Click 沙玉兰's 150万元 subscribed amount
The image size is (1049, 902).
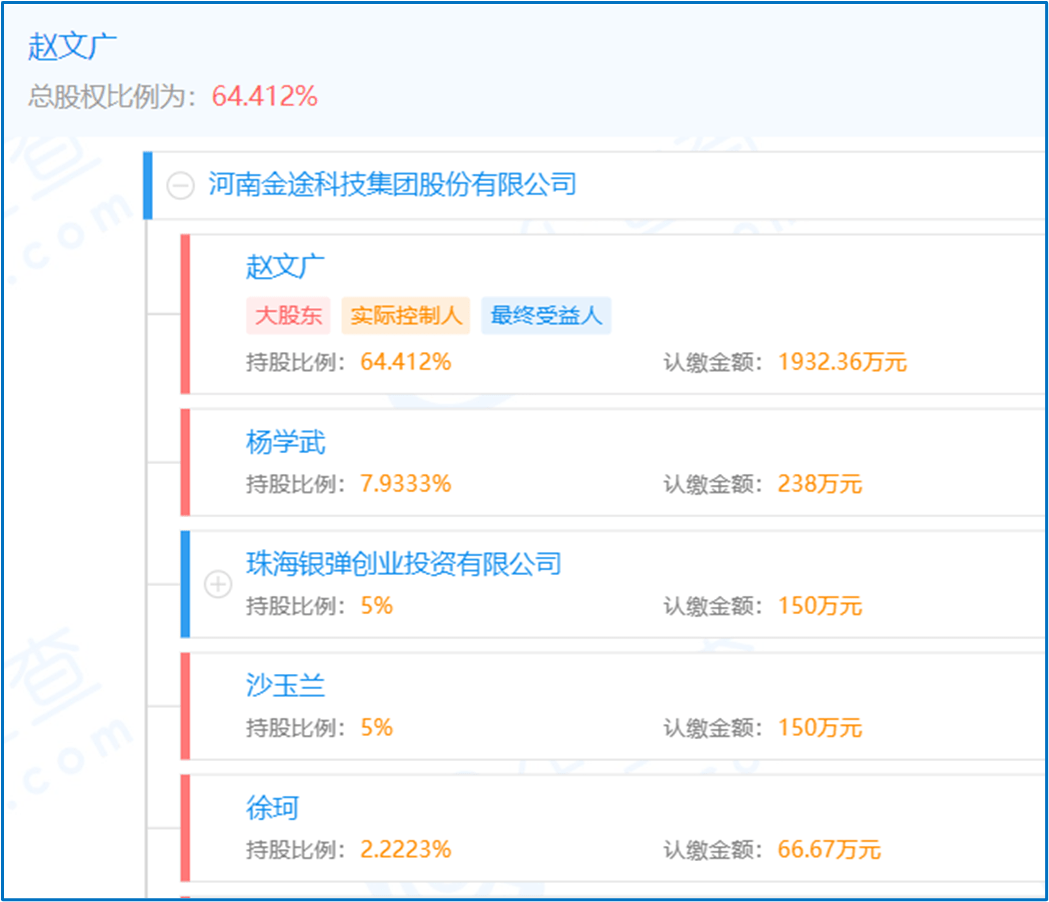(819, 728)
